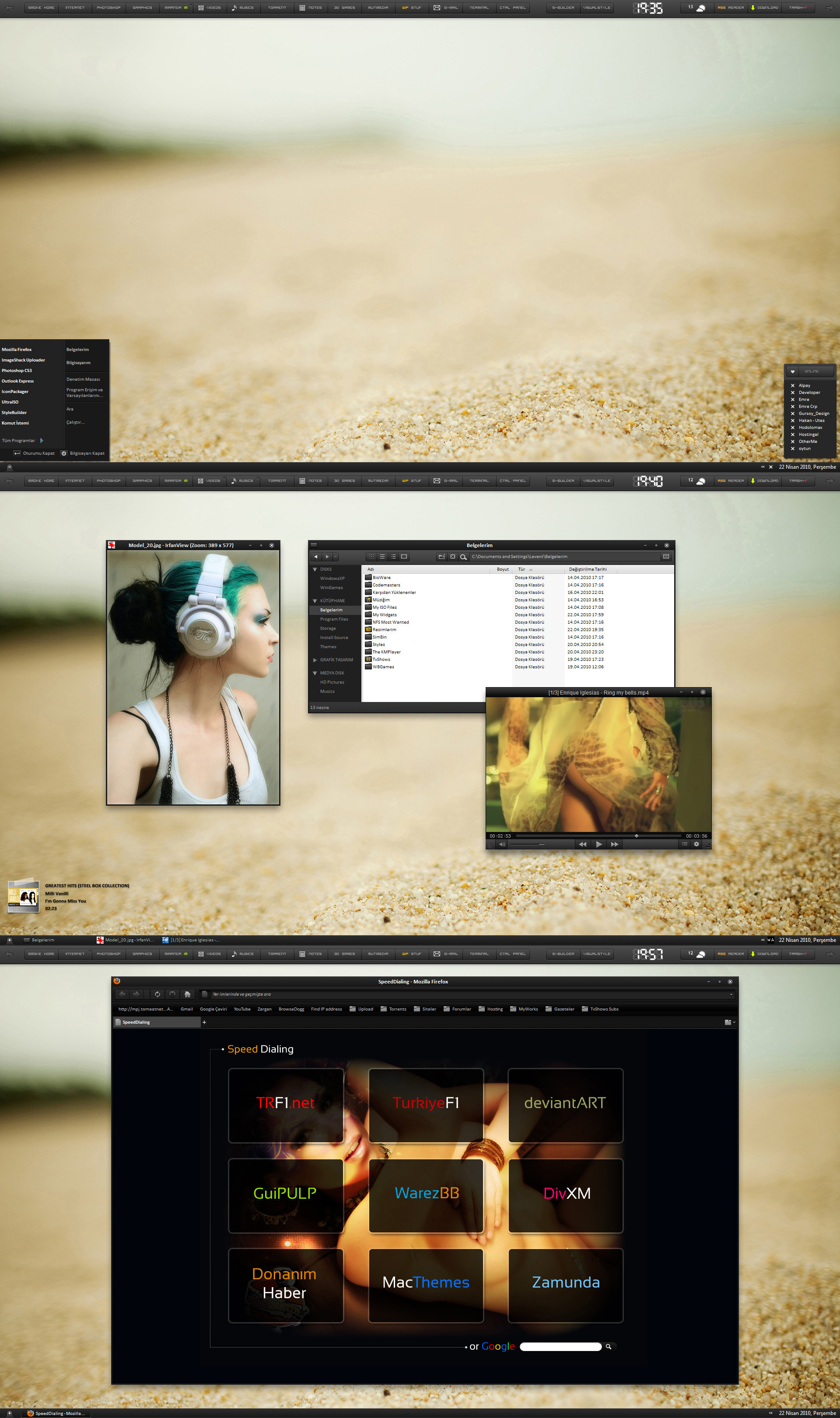Open a new Firefox tab with plus
Screen dimensions: 840x1418
tap(204, 1022)
